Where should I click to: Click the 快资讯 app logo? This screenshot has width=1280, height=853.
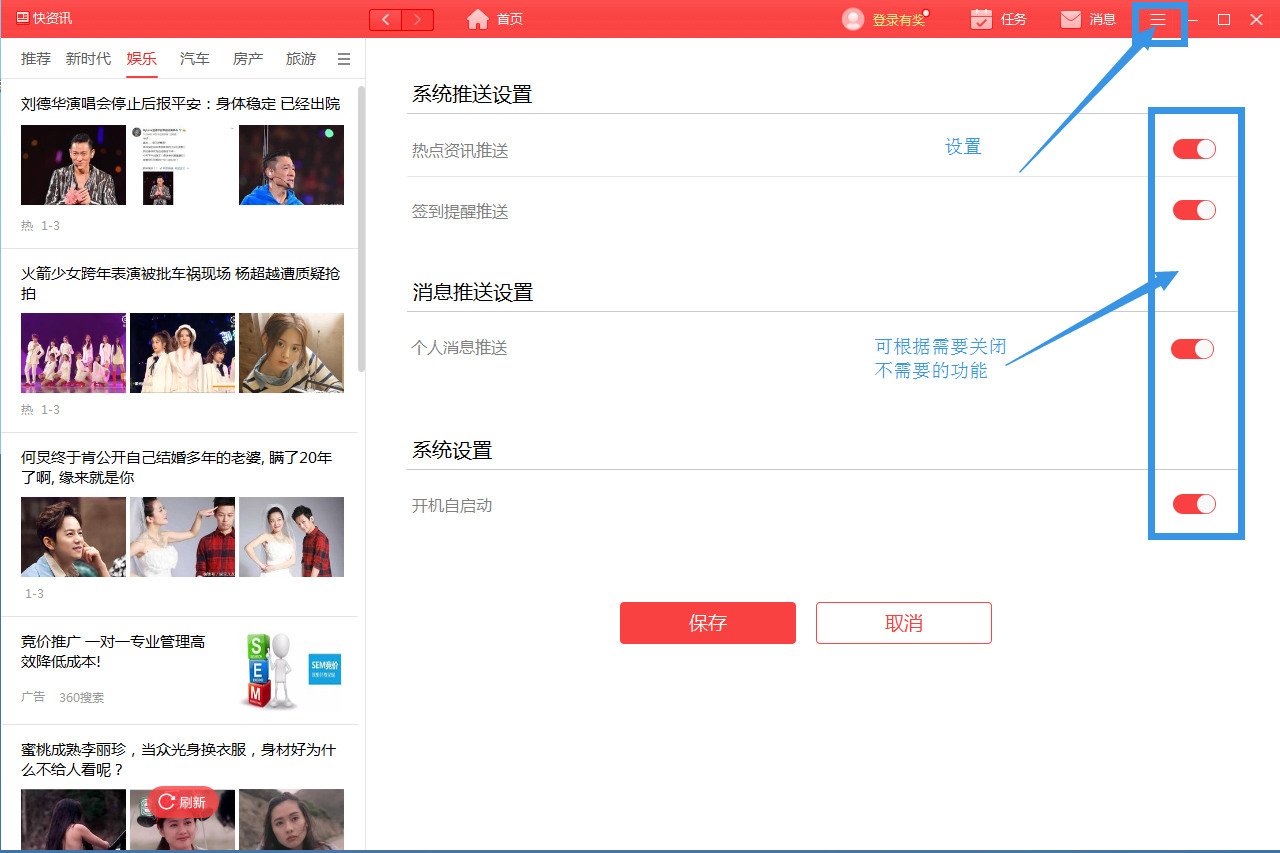[x=42, y=18]
